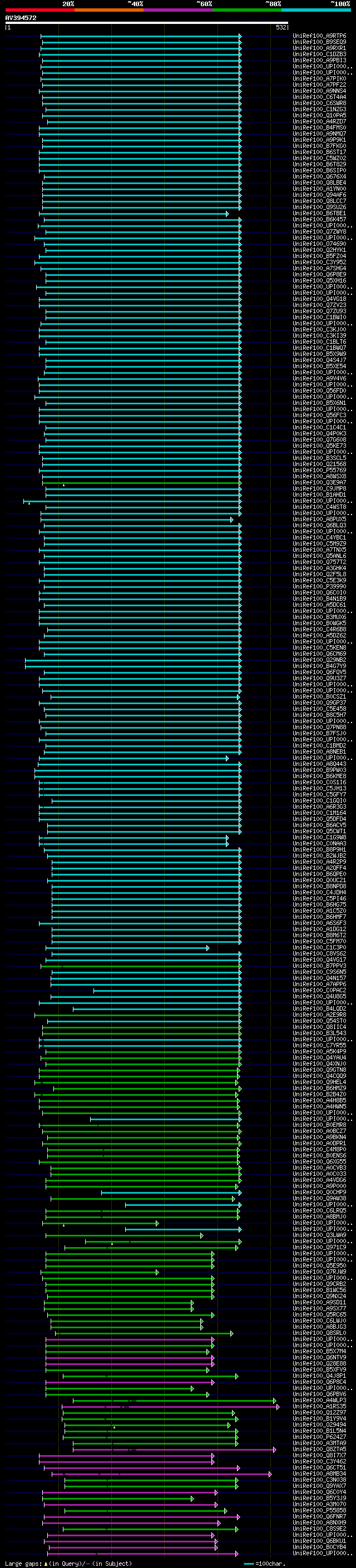
Task: Open hit UniRef100_P62427
Action: (319, 1437)
